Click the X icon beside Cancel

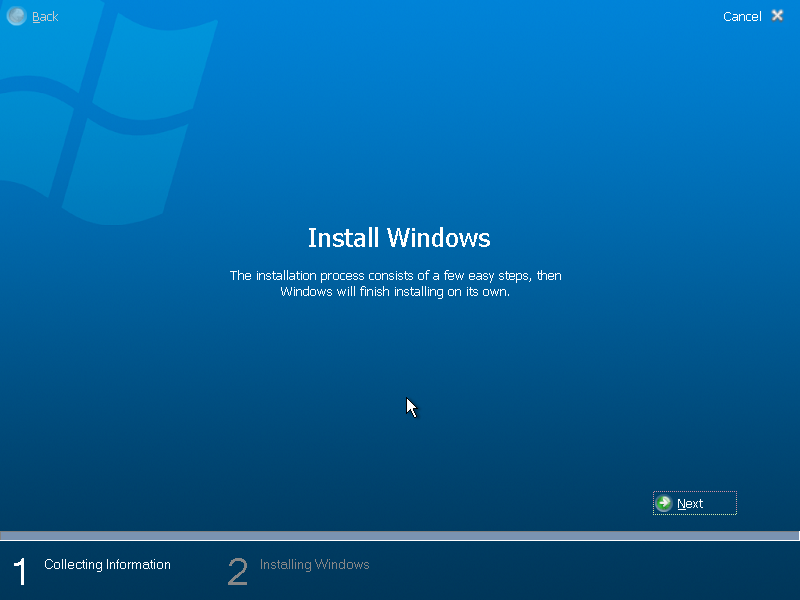click(x=777, y=16)
